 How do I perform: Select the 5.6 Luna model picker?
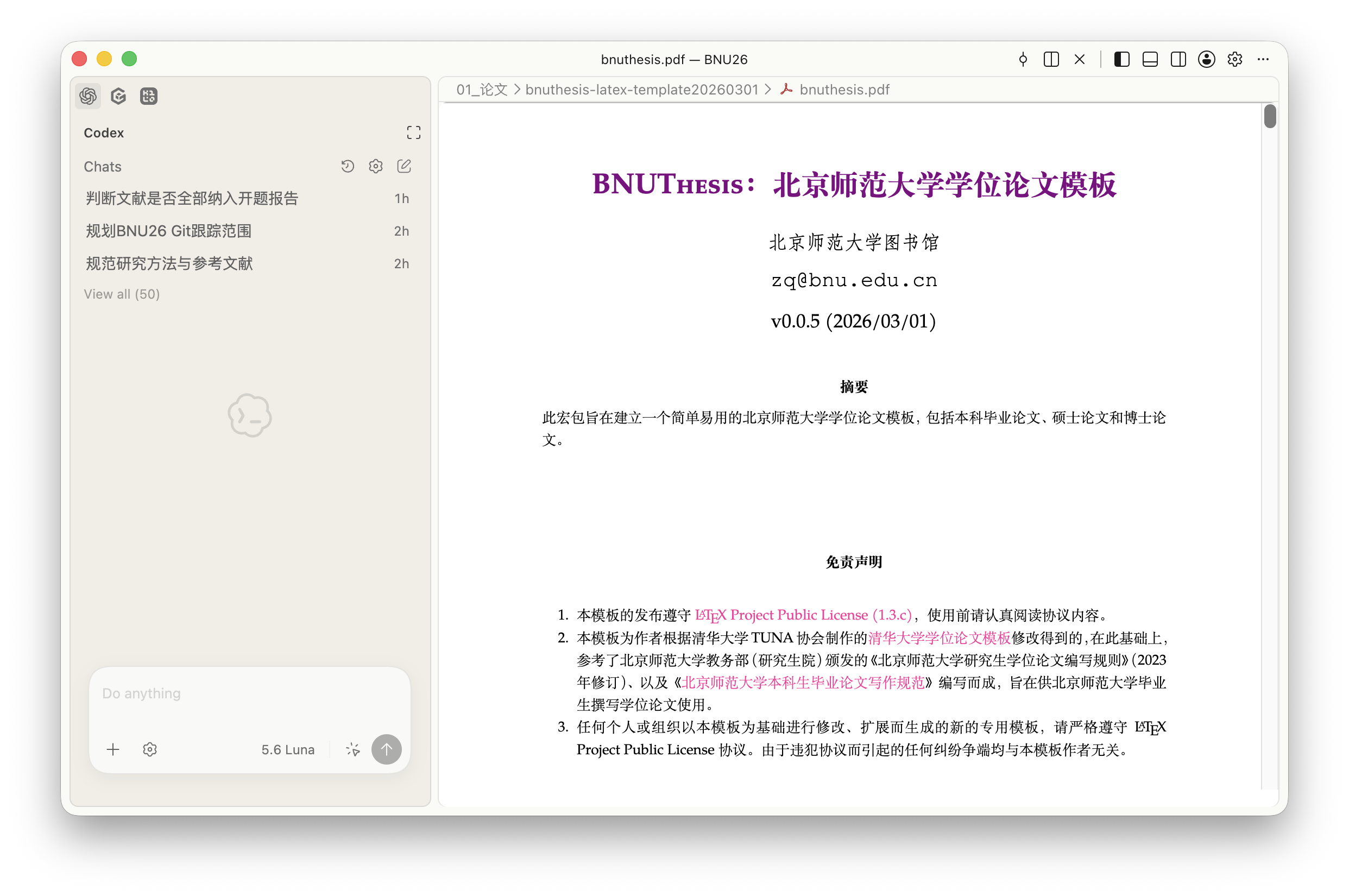click(x=288, y=750)
